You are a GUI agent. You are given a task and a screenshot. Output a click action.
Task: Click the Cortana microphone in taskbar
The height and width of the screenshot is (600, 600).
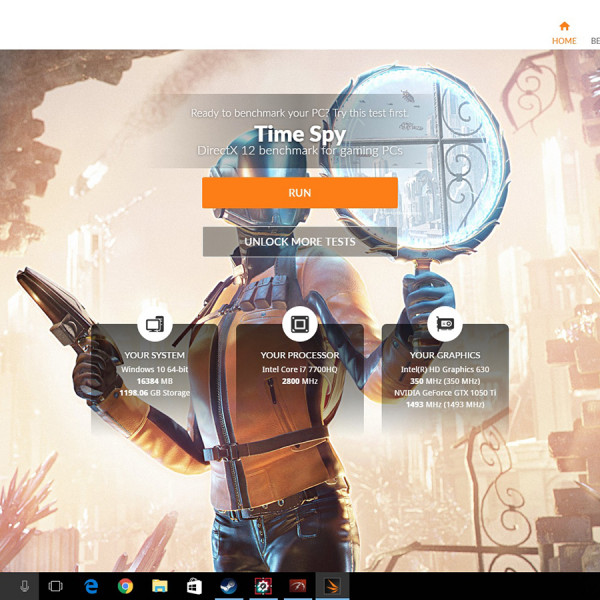click(24, 586)
